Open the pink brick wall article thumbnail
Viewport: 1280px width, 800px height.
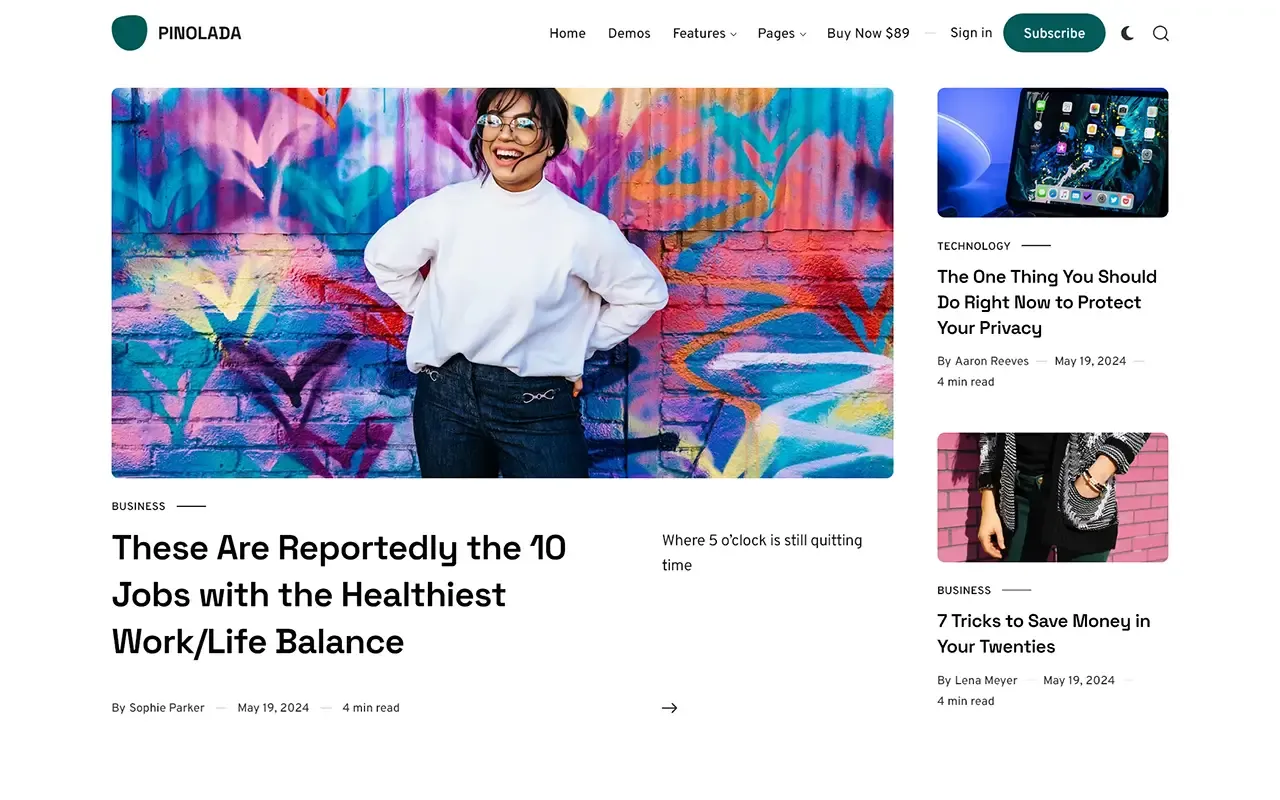pyautogui.click(x=1052, y=497)
